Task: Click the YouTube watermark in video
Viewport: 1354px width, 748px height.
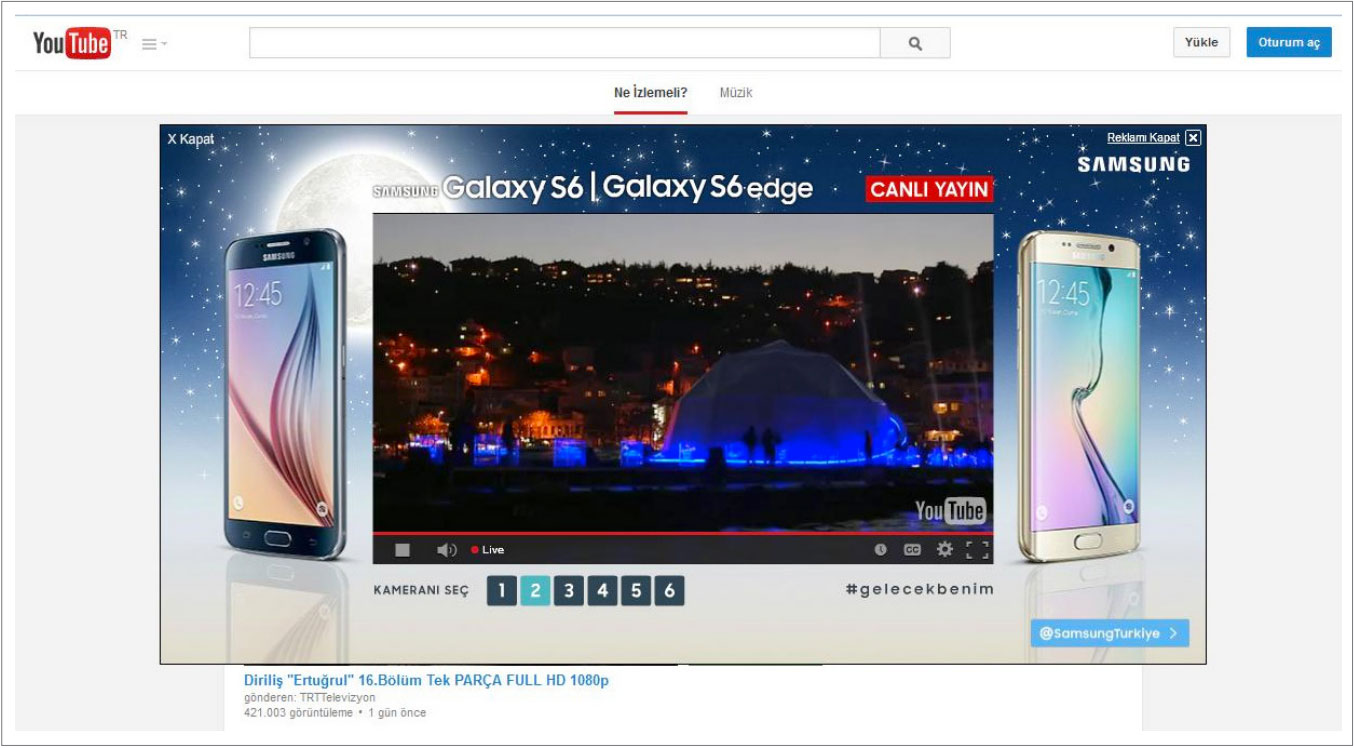Action: click(951, 511)
